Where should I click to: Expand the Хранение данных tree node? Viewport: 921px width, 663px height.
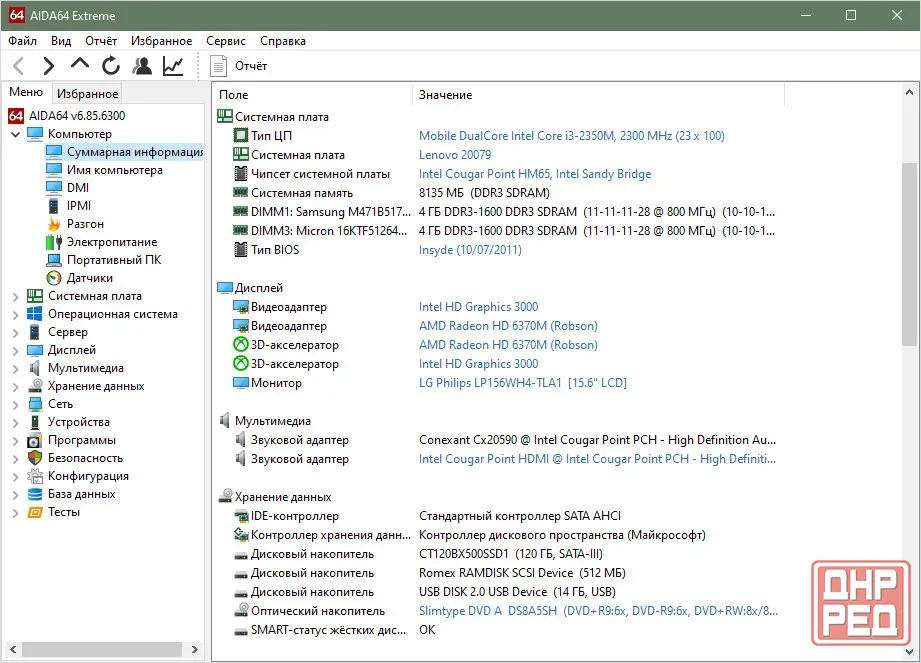tap(15, 386)
